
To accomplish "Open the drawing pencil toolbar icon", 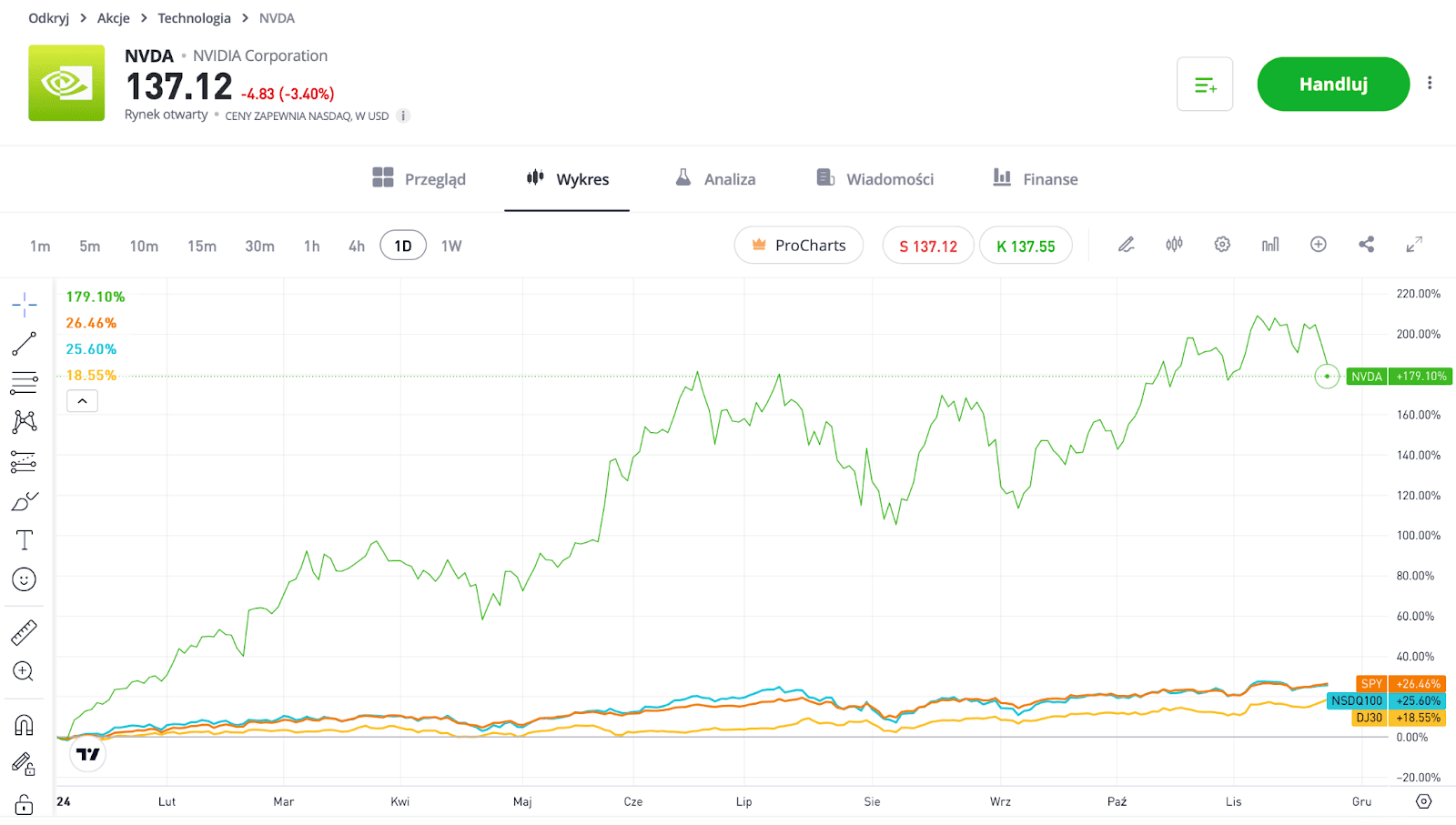I will (x=1127, y=245).
